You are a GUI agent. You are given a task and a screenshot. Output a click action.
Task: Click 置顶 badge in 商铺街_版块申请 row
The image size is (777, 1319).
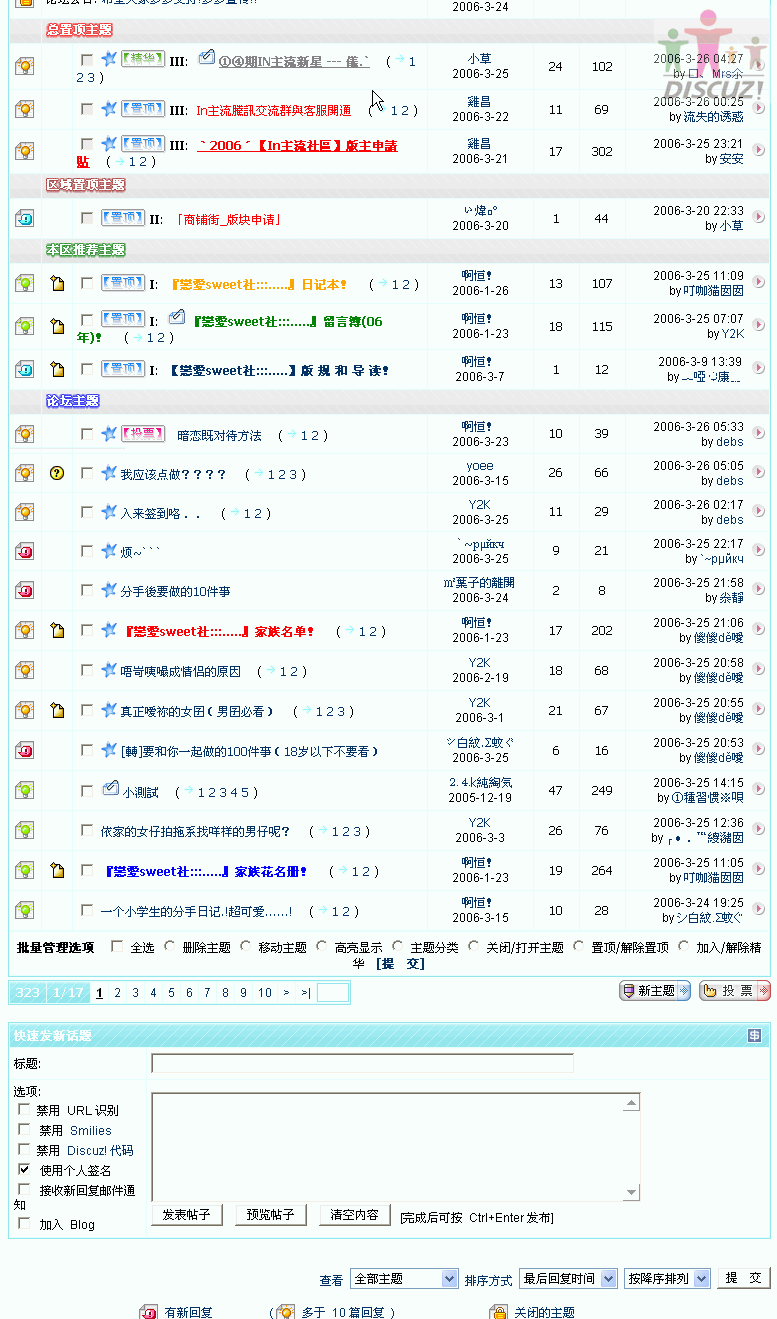coord(123,218)
